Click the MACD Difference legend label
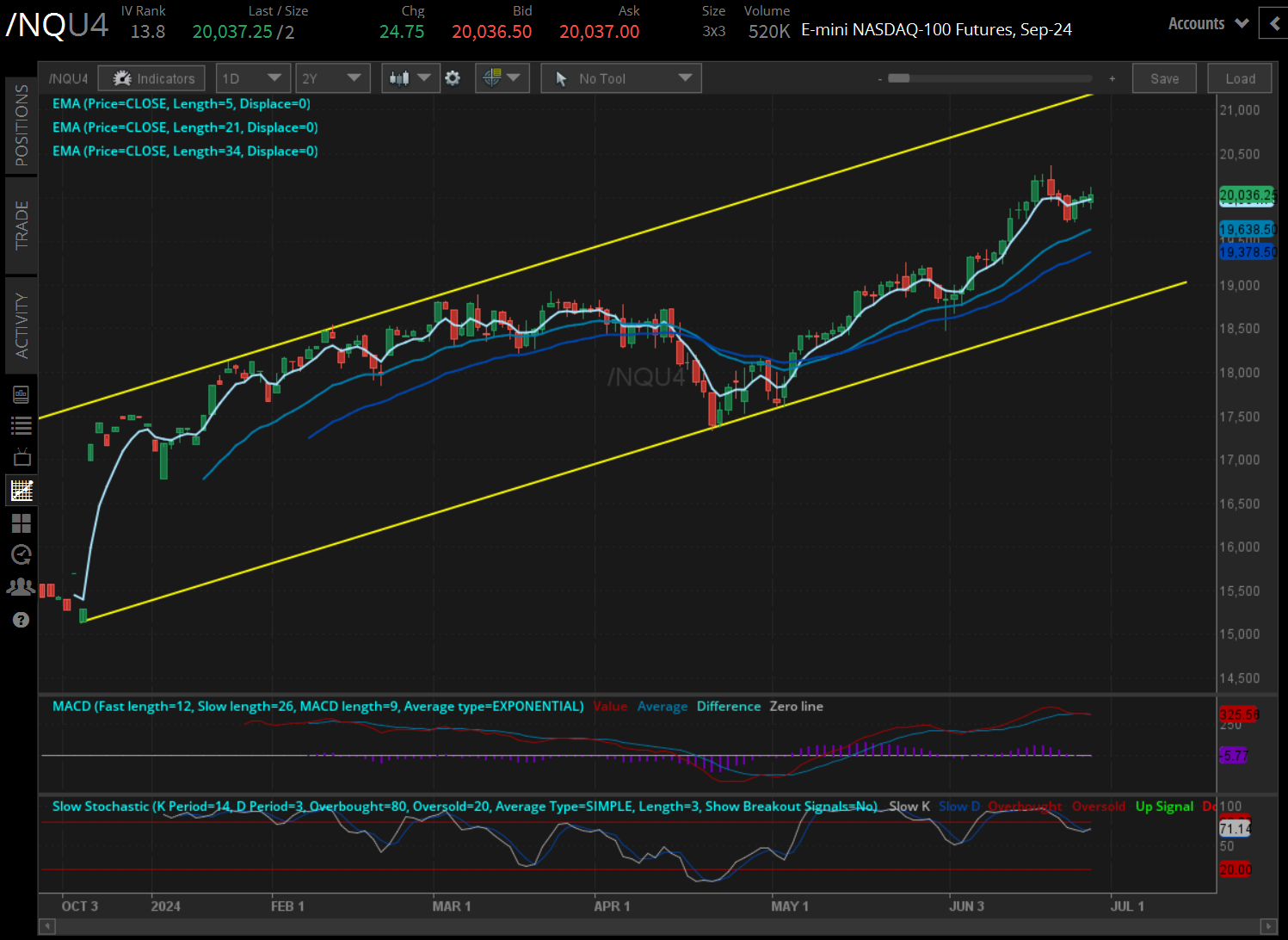1288x940 pixels. coord(729,706)
